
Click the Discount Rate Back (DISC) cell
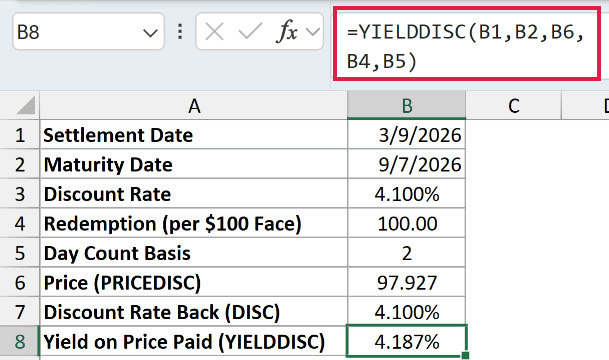tap(194, 312)
